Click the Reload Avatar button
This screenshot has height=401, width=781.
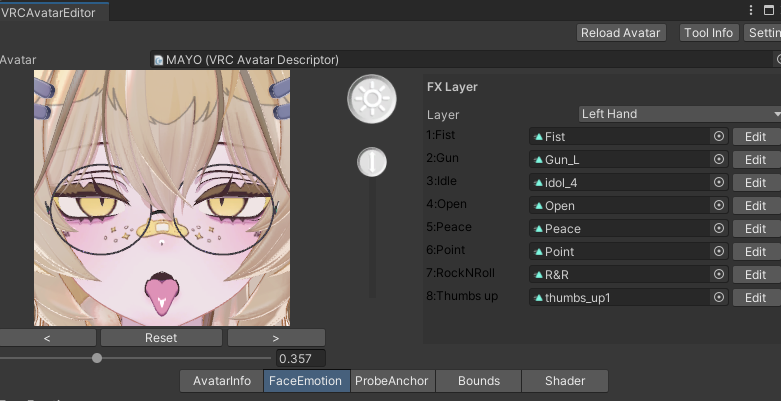pos(621,33)
